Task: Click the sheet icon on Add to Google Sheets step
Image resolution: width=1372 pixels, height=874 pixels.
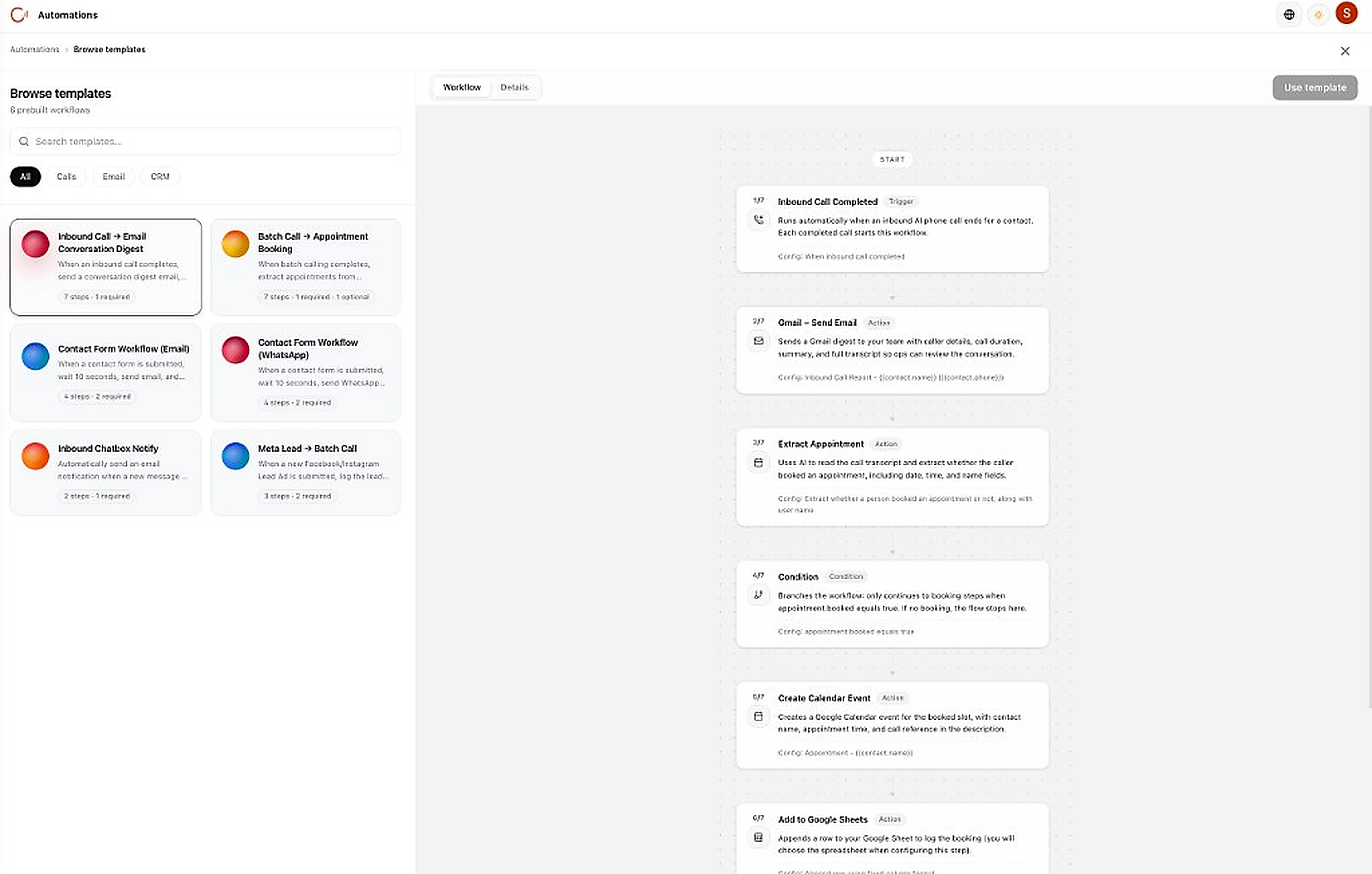Action: 758,837
